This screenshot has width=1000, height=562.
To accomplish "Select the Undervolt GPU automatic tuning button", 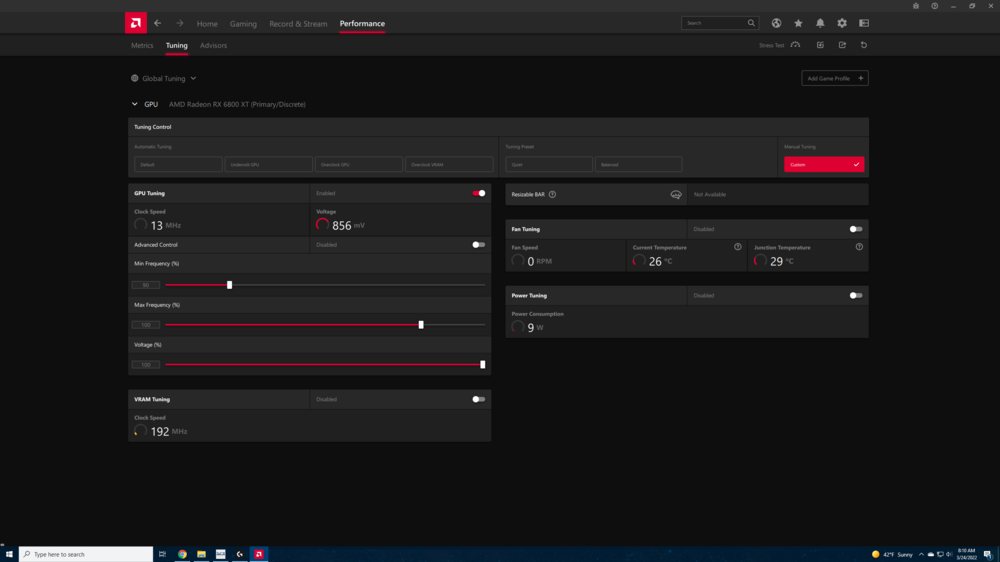I will (268, 164).
